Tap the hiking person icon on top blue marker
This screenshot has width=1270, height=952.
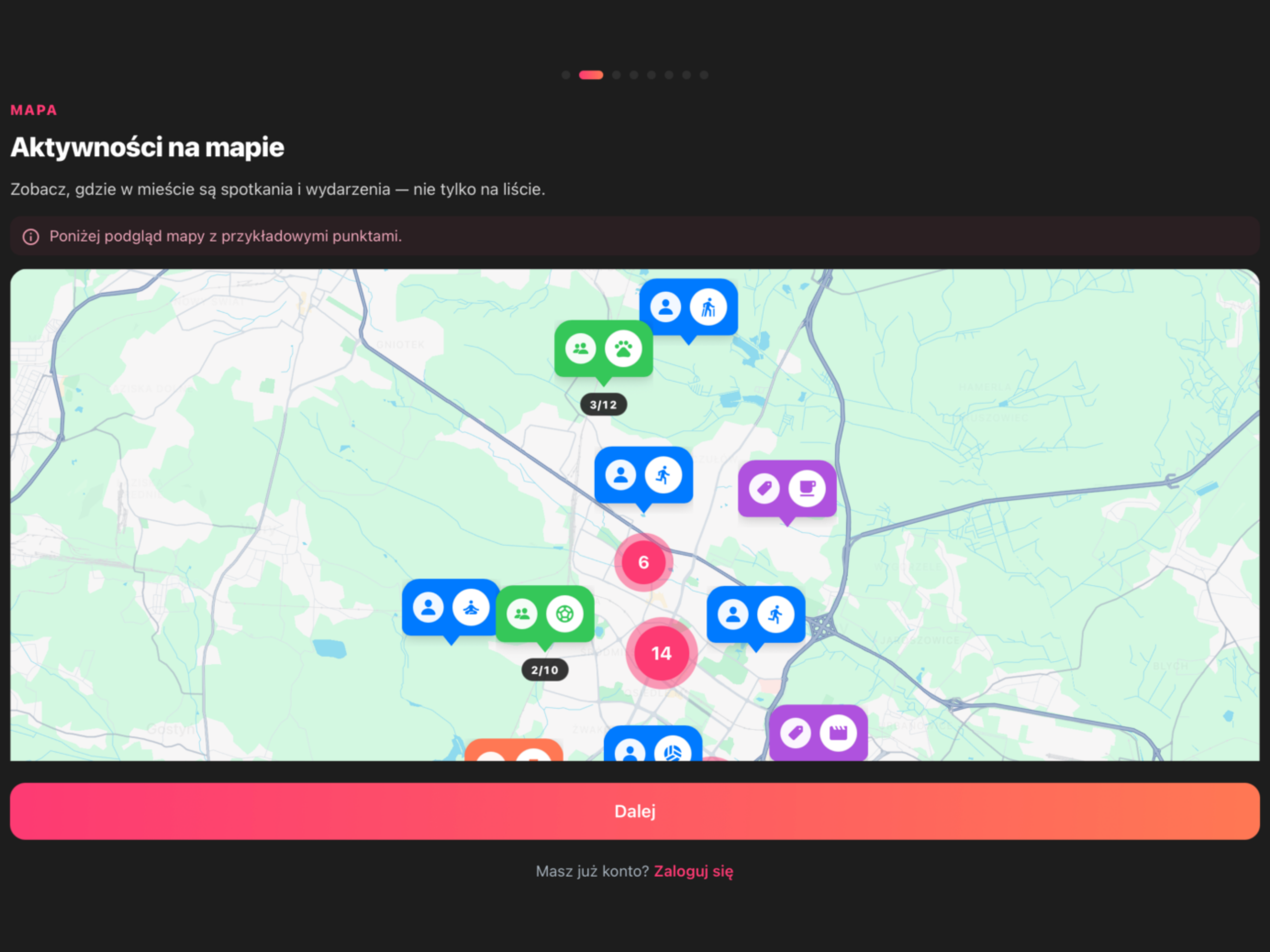[708, 307]
